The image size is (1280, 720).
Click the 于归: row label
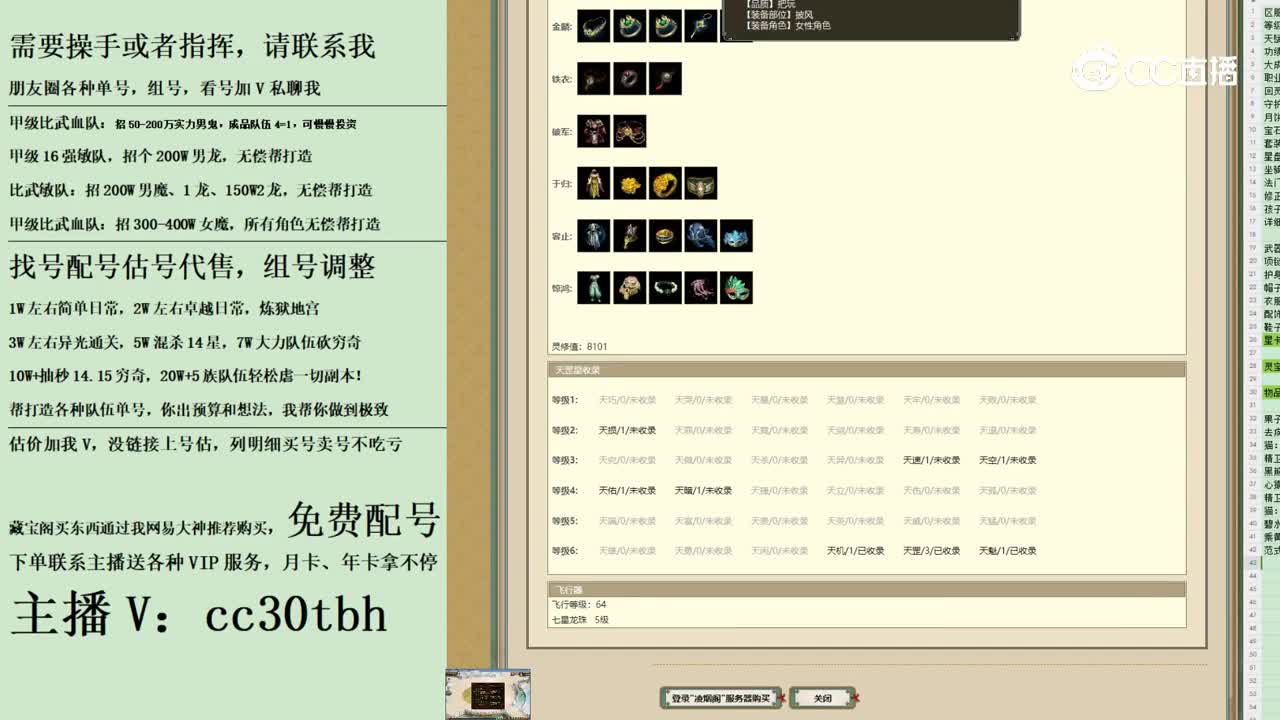coord(562,184)
